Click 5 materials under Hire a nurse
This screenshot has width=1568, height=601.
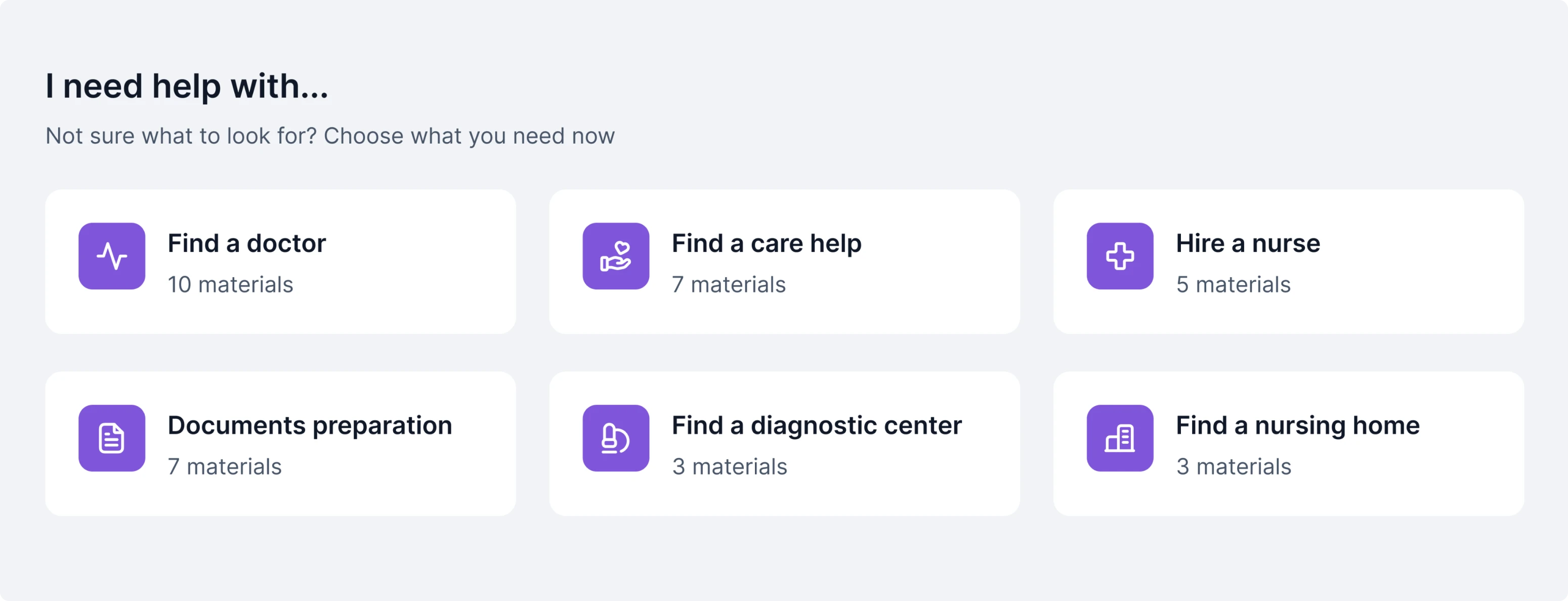click(1232, 284)
